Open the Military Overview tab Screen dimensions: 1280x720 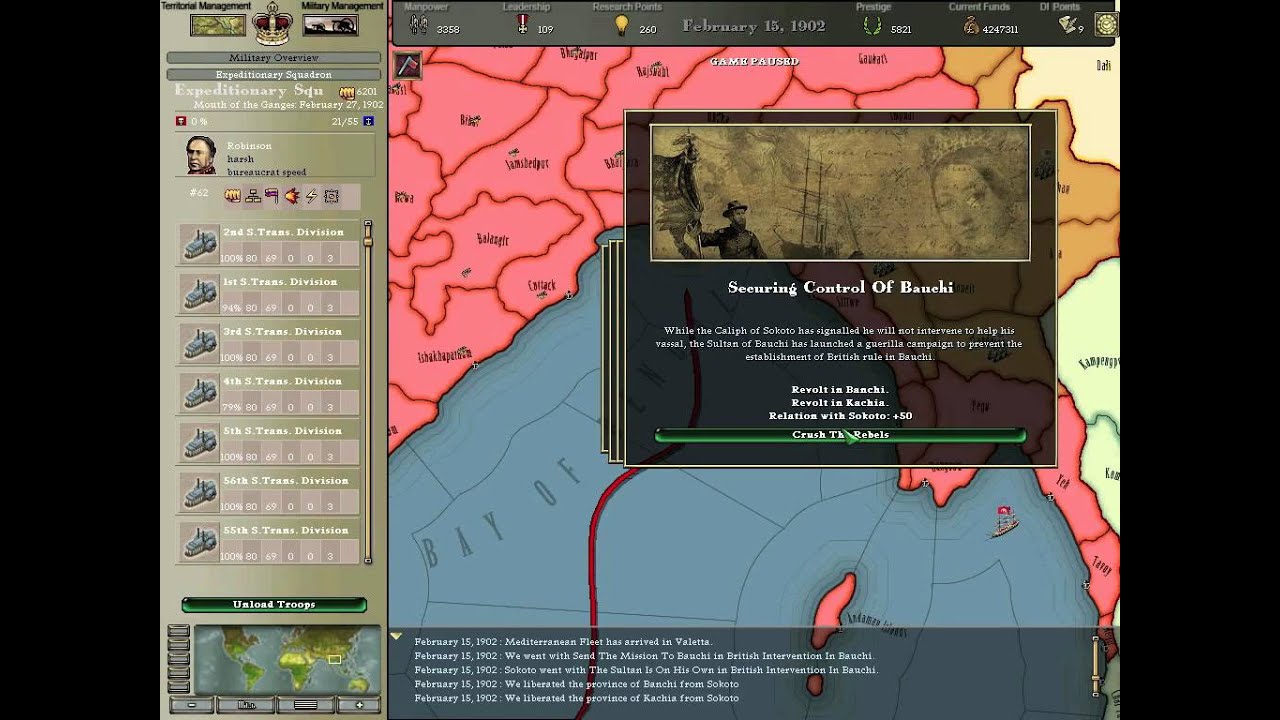pyautogui.click(x=273, y=58)
